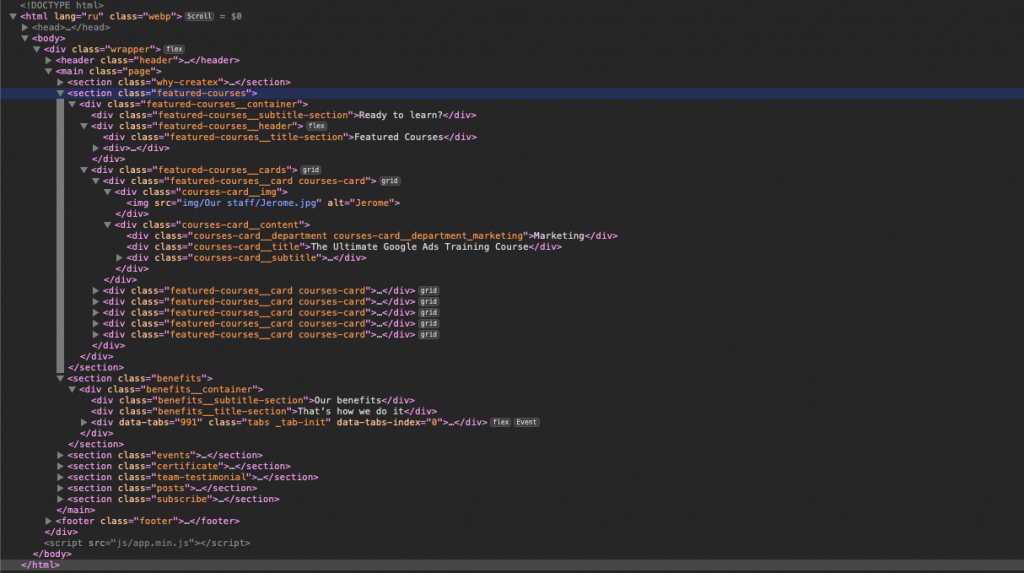
Task: Expand the classless div under featured-courses__header
Action: [x=95, y=148]
